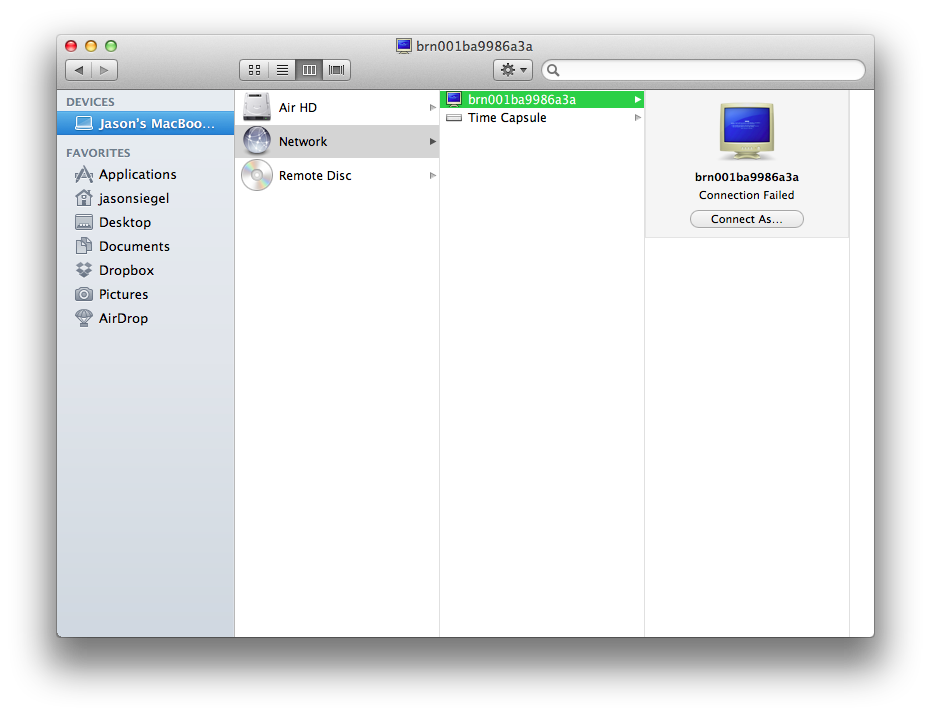Expand Air HD with its arrow
The height and width of the screenshot is (716, 931).
coord(433,107)
